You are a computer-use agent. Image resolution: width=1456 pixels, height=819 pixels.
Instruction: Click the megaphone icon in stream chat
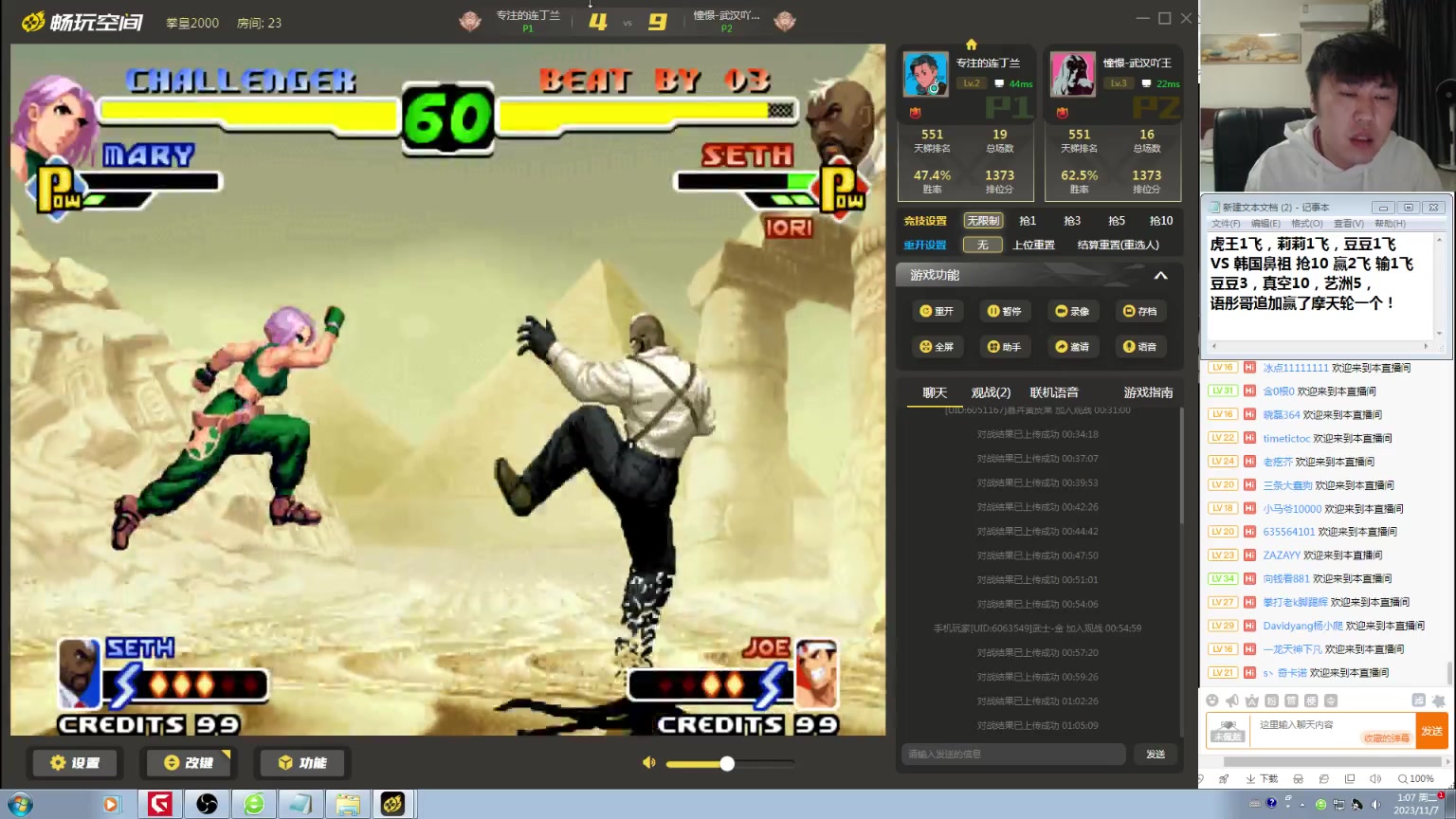[1231, 701]
